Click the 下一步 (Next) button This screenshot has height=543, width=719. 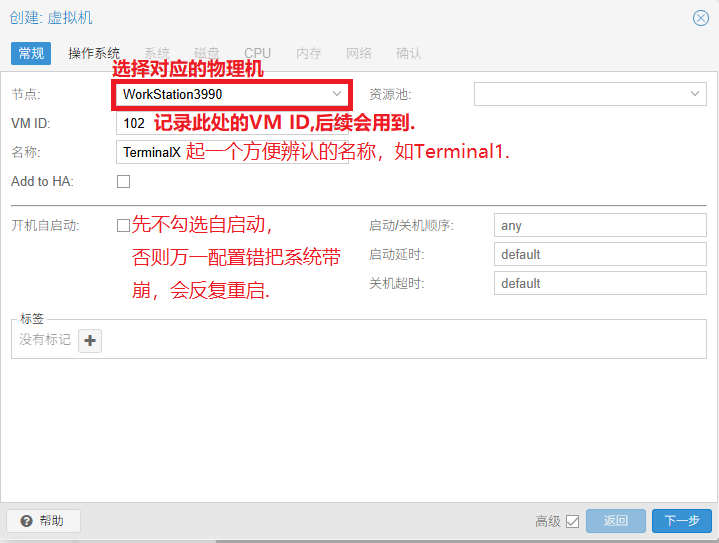(x=682, y=521)
